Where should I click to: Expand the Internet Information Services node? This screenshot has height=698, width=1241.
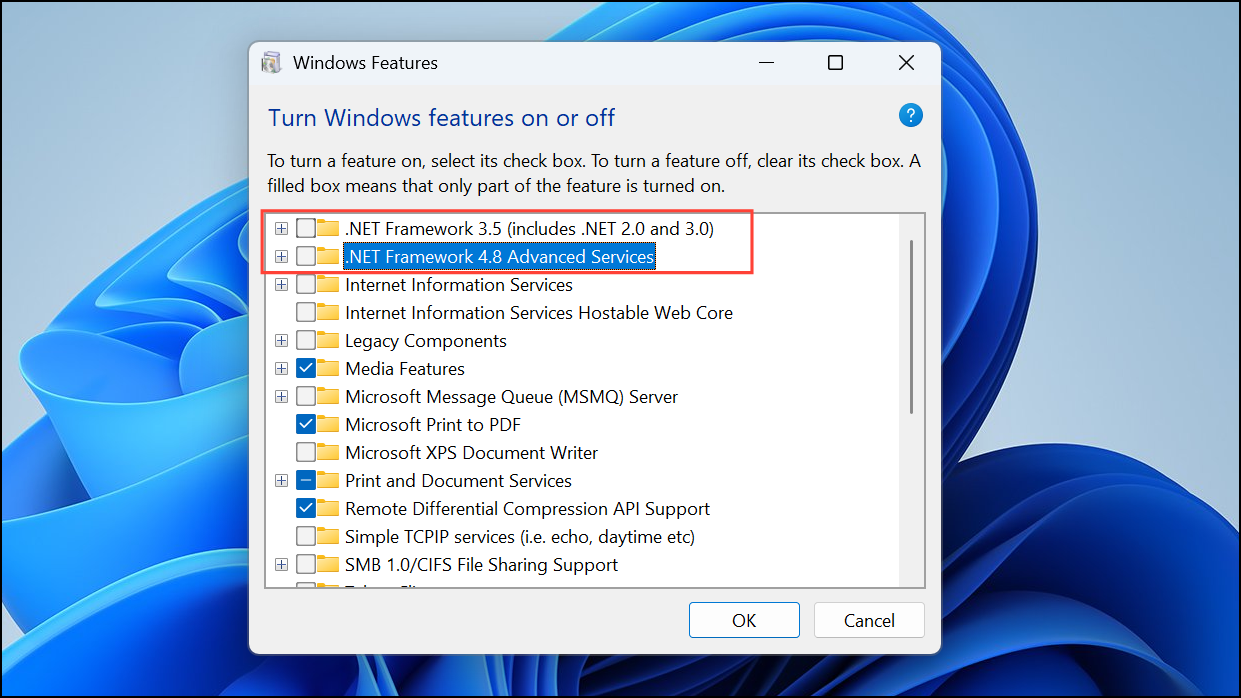click(281, 284)
